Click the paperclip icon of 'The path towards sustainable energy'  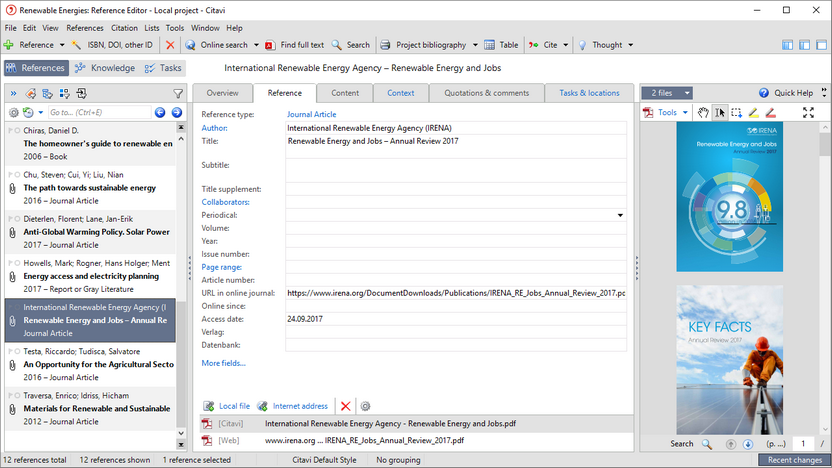tap(12, 188)
